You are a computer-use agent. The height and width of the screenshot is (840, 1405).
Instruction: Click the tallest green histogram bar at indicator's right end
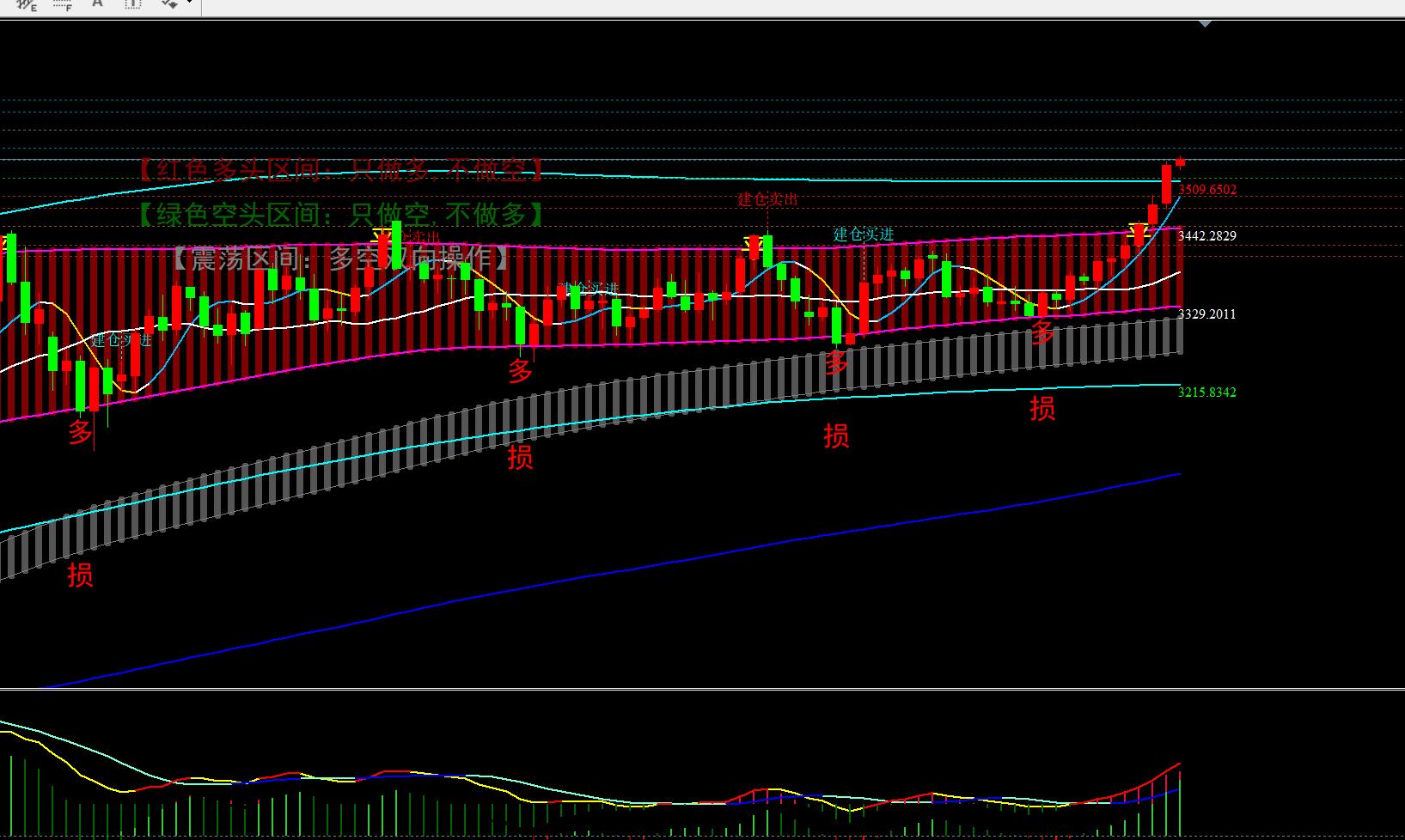click(x=1180, y=803)
